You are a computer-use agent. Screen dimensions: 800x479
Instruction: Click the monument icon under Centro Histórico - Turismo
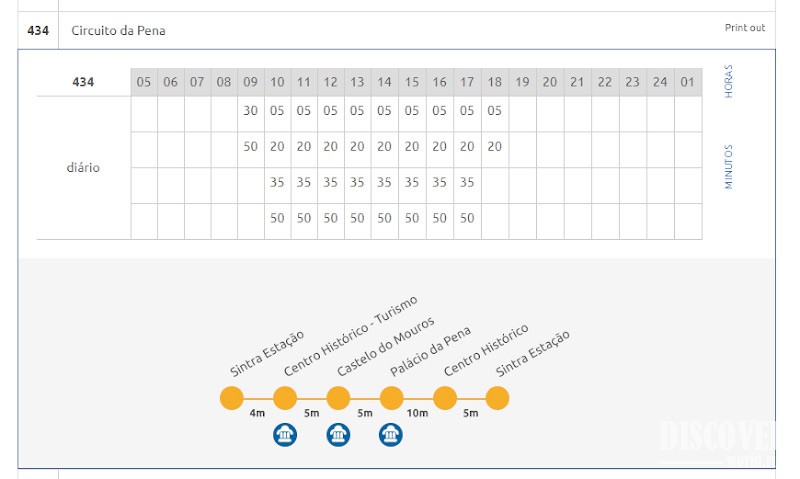(285, 435)
